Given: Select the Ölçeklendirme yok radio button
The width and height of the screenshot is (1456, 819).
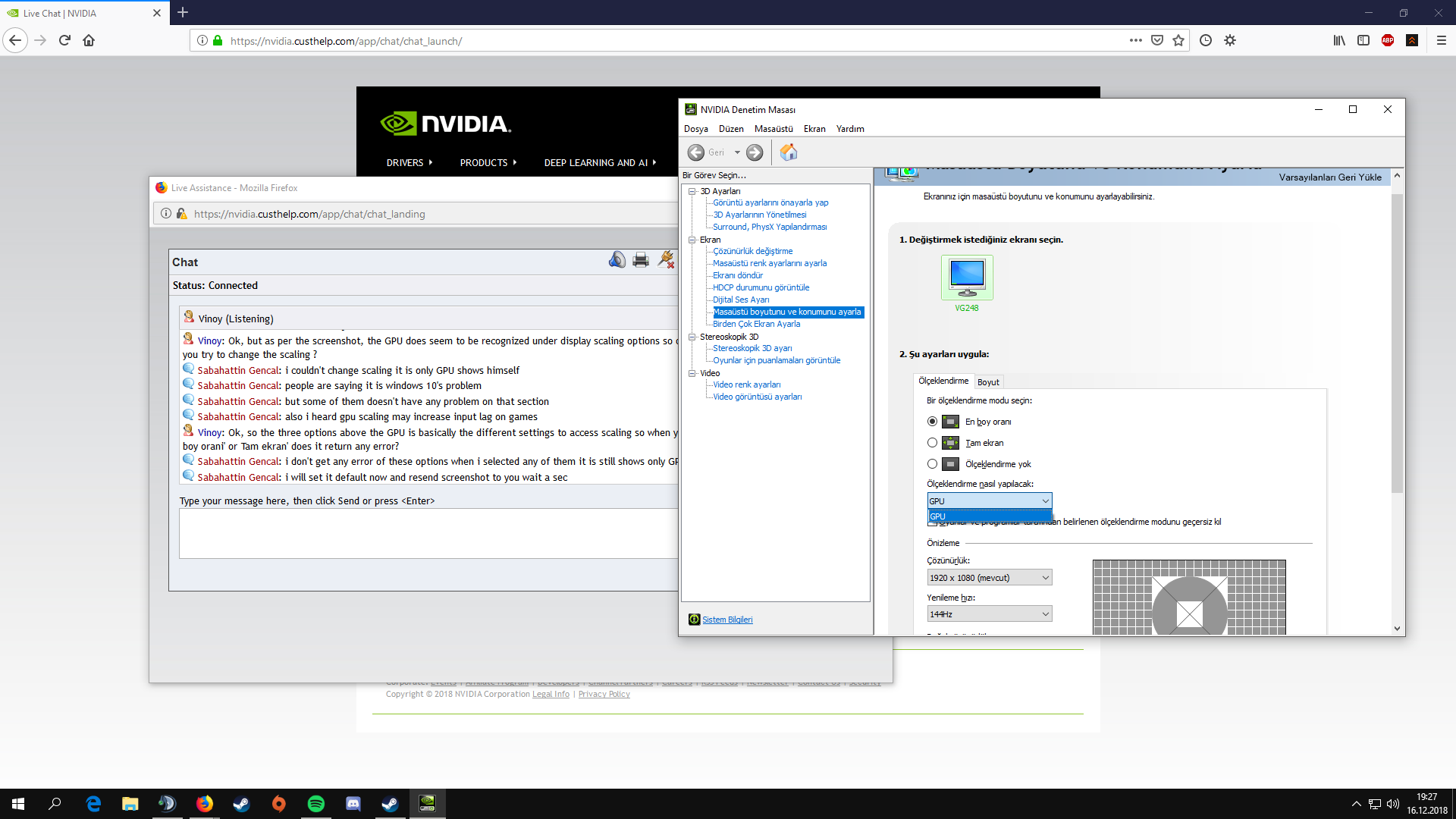Looking at the screenshot, I should point(932,464).
